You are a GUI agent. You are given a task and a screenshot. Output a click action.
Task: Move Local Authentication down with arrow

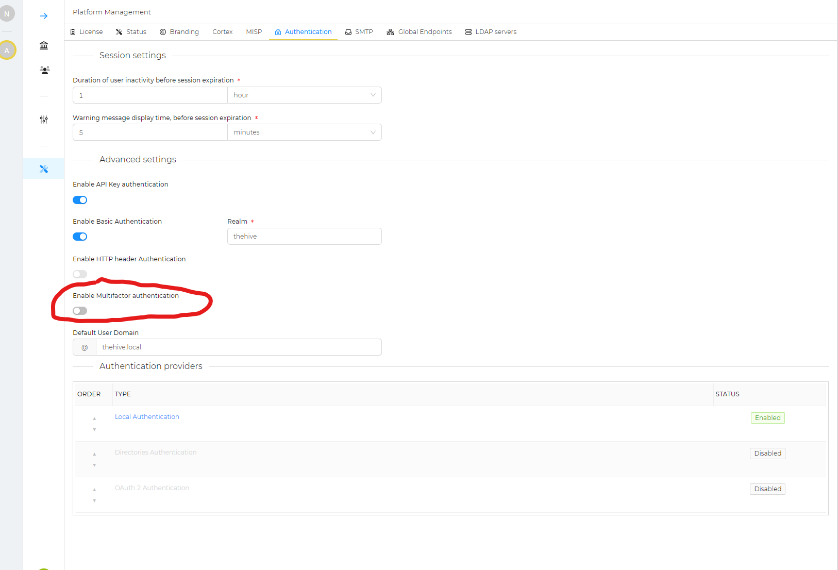(x=94, y=429)
